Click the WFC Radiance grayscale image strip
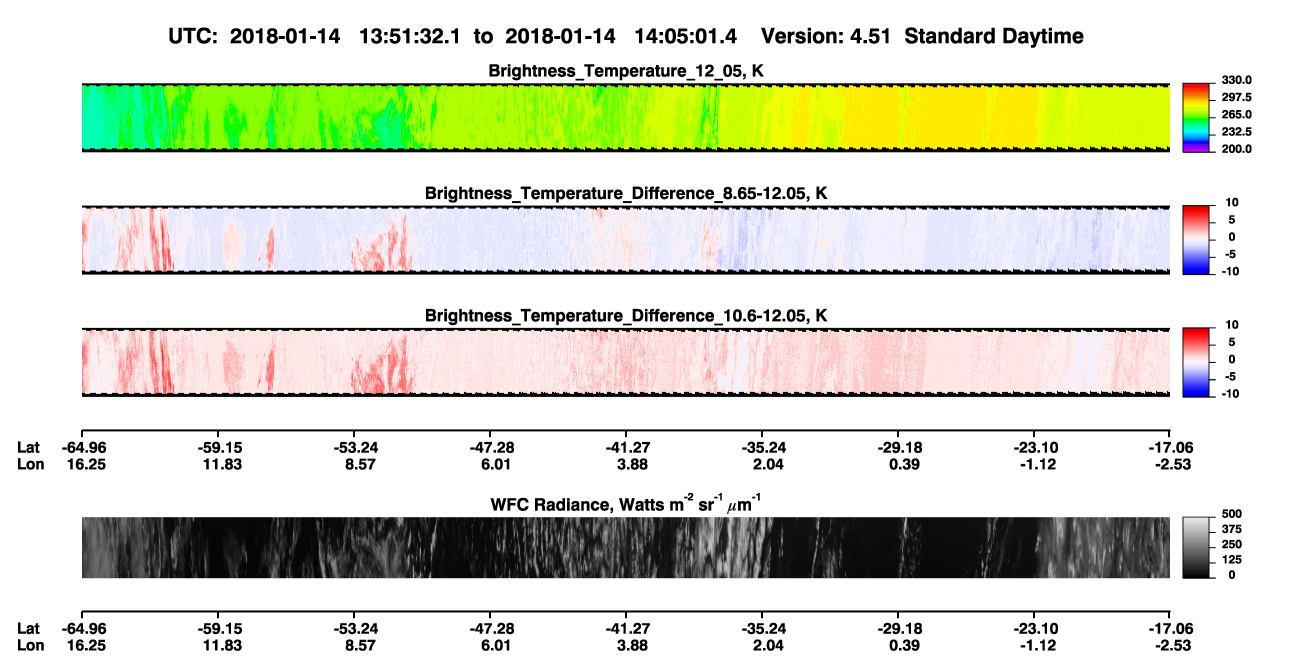 [625, 547]
